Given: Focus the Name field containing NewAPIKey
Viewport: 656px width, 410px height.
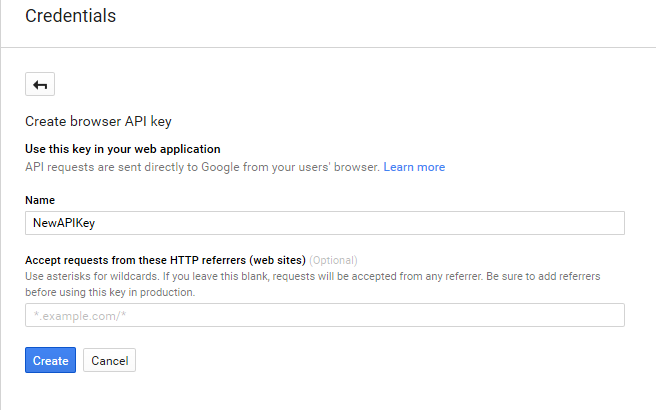Looking at the screenshot, I should pos(325,223).
